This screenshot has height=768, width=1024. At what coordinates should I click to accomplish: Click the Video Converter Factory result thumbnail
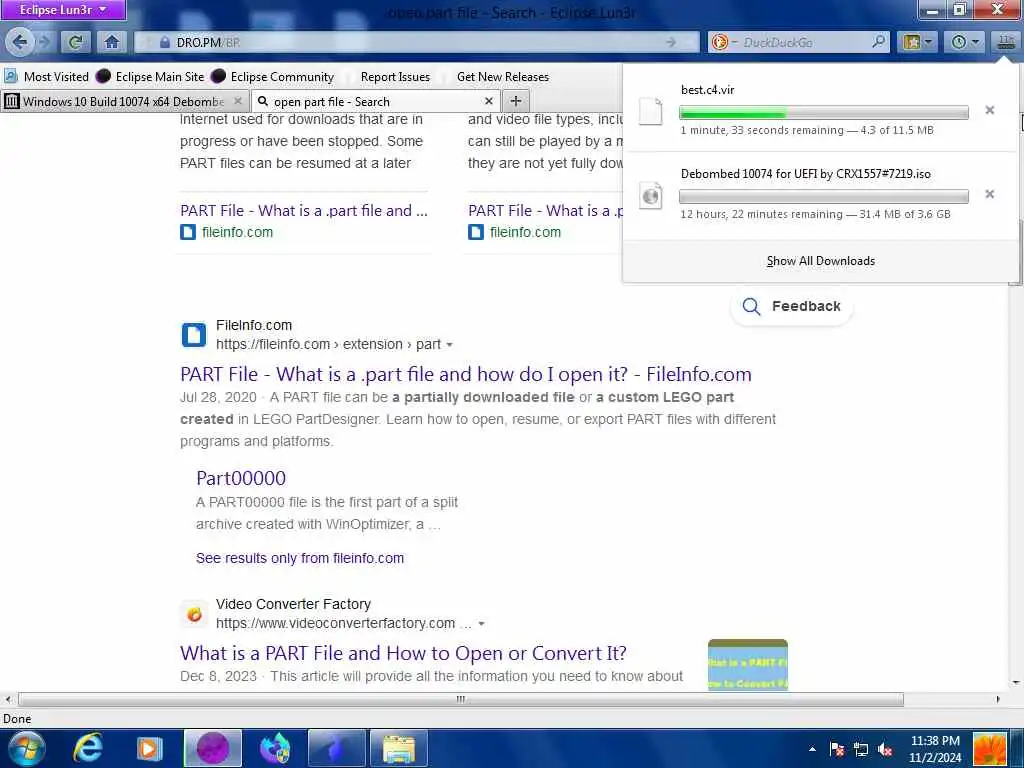click(x=748, y=665)
